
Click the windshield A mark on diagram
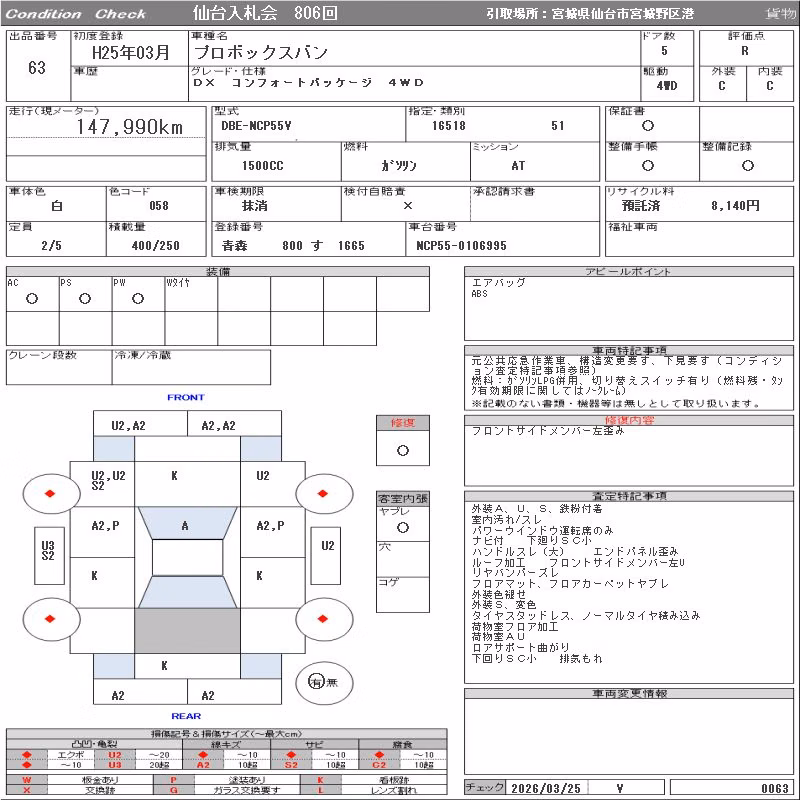point(185,526)
